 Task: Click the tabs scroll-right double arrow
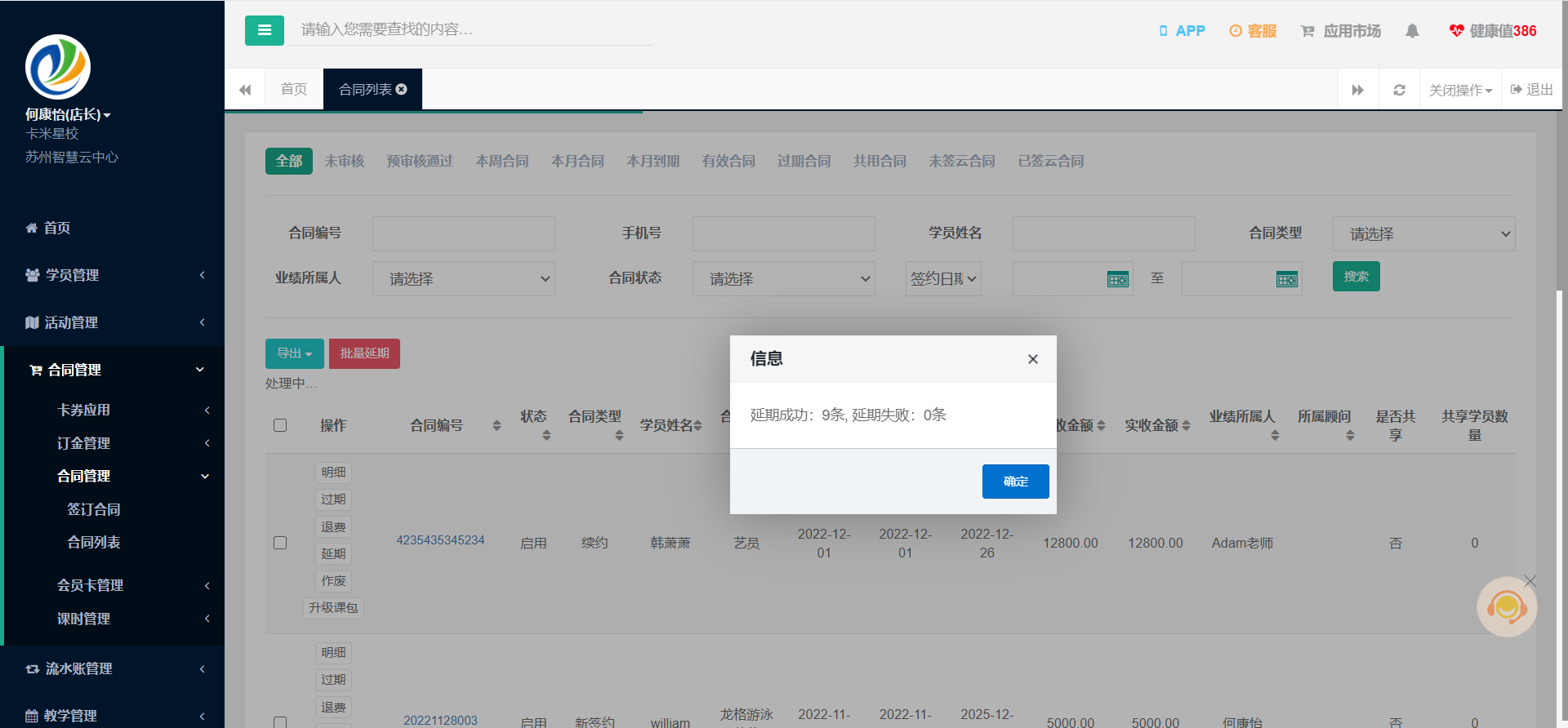(x=1358, y=90)
